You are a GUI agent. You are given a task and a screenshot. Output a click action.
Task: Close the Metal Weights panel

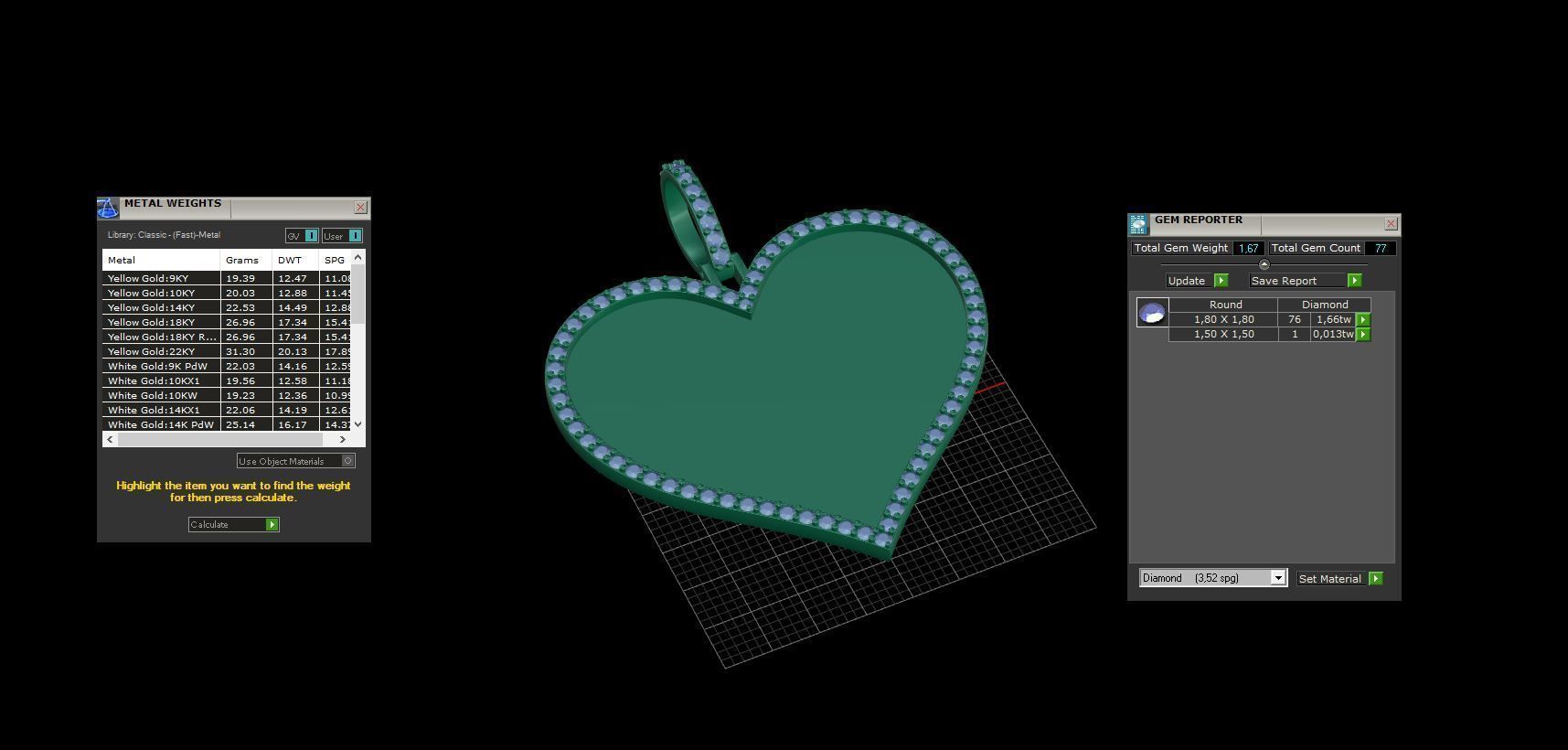[360, 208]
